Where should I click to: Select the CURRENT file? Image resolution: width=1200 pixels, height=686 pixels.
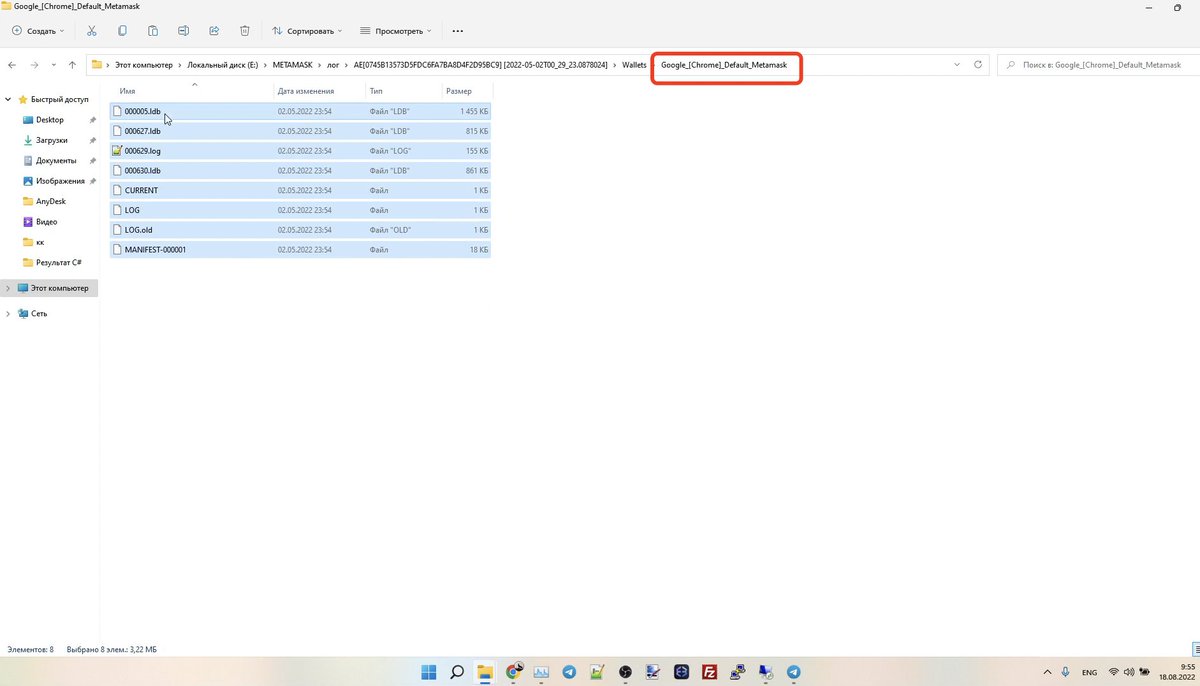pyautogui.click(x=300, y=190)
